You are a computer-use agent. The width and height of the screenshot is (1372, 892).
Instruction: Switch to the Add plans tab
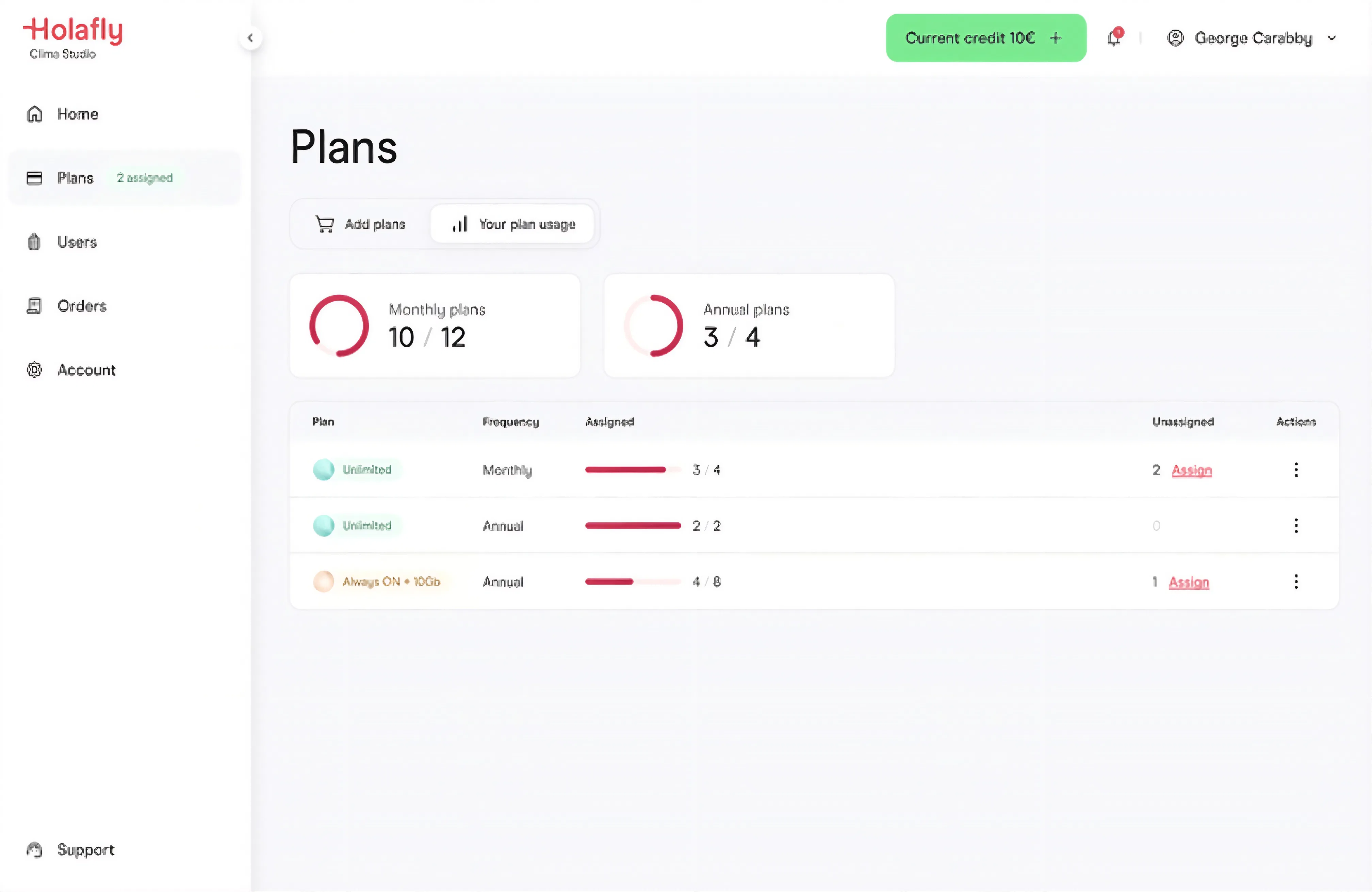click(x=360, y=224)
